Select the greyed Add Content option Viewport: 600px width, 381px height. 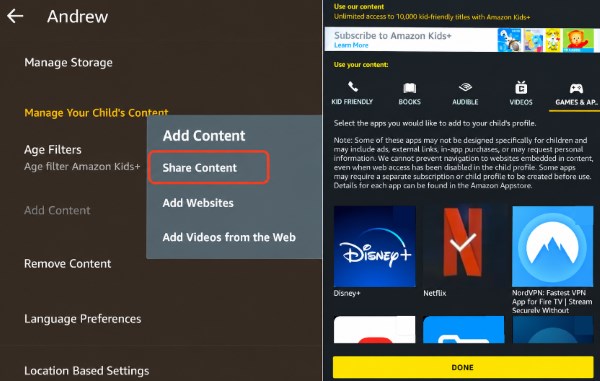[57, 210]
